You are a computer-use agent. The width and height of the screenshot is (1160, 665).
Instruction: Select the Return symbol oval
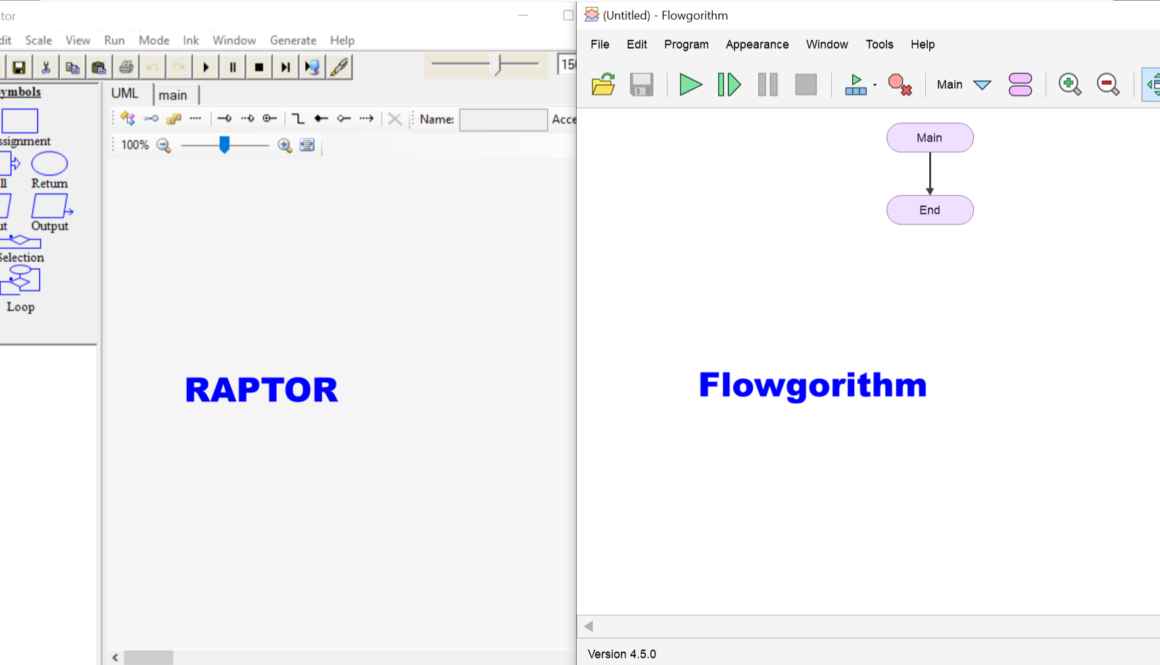(x=50, y=163)
